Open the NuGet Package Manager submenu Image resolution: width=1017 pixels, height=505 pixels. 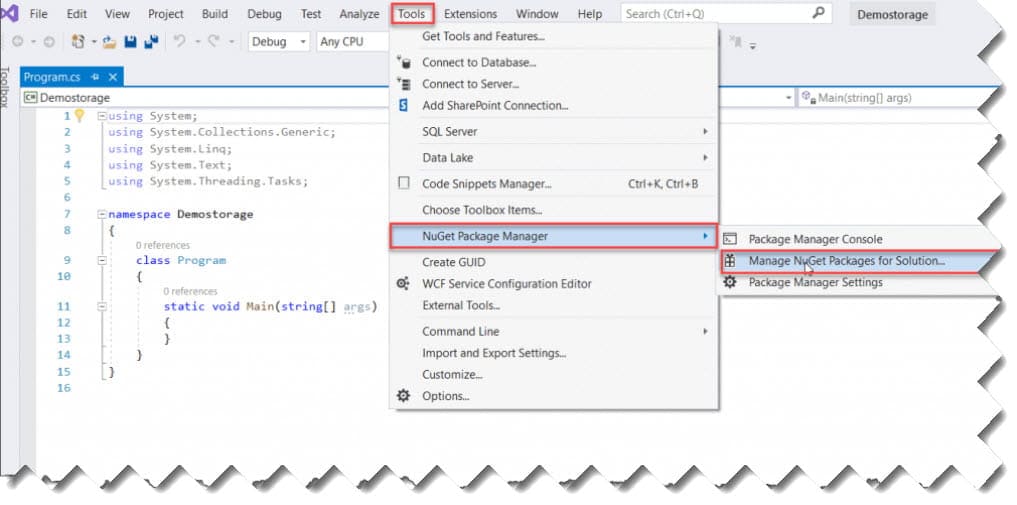coord(554,236)
